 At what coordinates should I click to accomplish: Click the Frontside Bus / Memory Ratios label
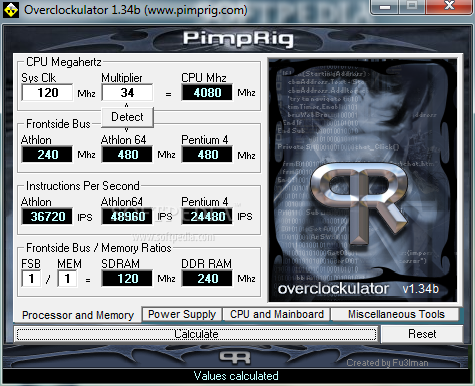(x=99, y=248)
